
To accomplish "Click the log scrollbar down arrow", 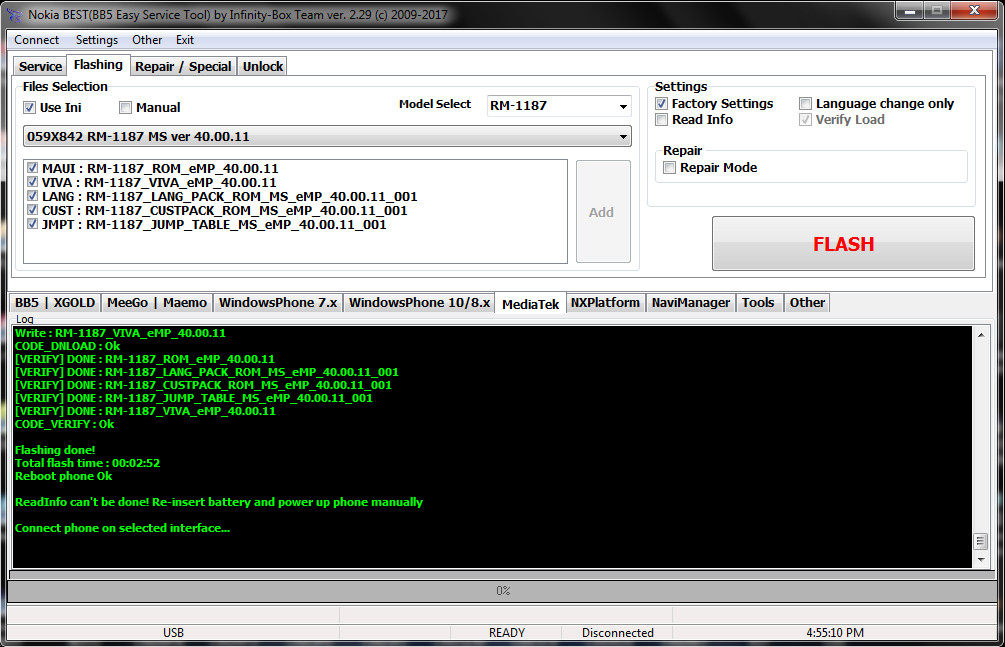I will click(x=981, y=560).
